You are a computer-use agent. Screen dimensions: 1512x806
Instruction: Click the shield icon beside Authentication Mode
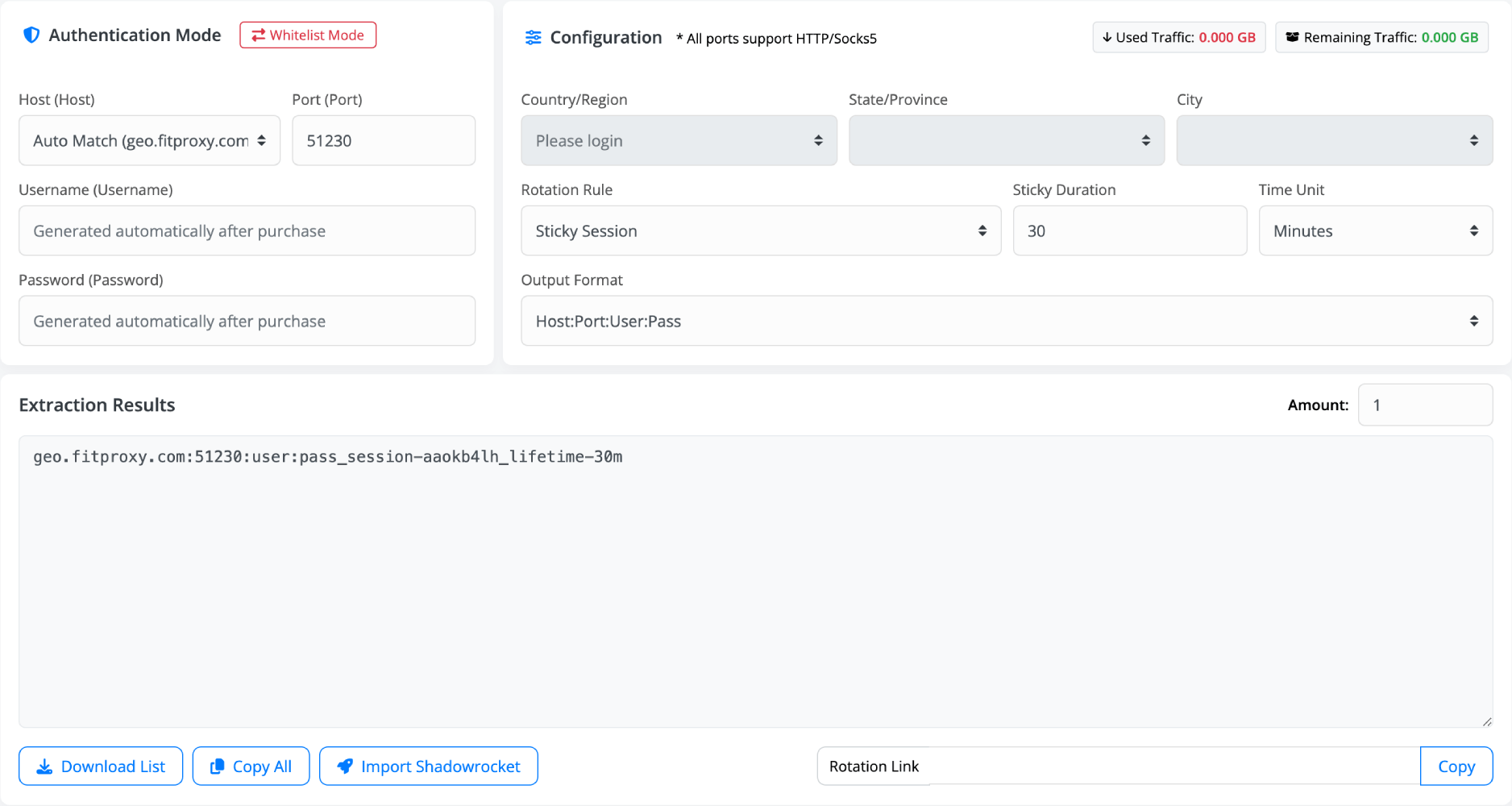click(31, 35)
